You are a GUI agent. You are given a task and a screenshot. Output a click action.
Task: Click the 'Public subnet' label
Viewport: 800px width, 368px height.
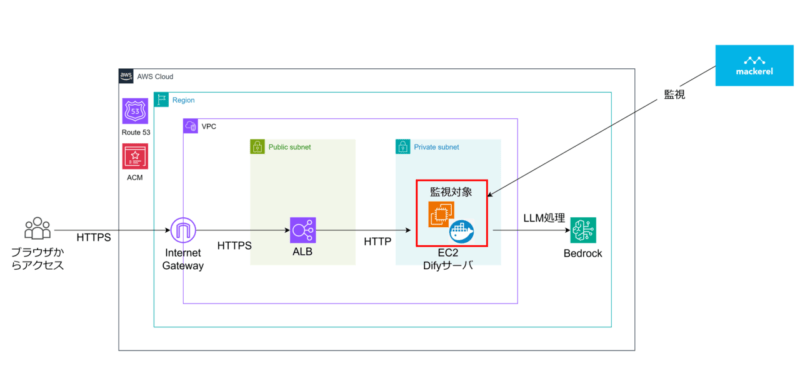[x=290, y=147]
